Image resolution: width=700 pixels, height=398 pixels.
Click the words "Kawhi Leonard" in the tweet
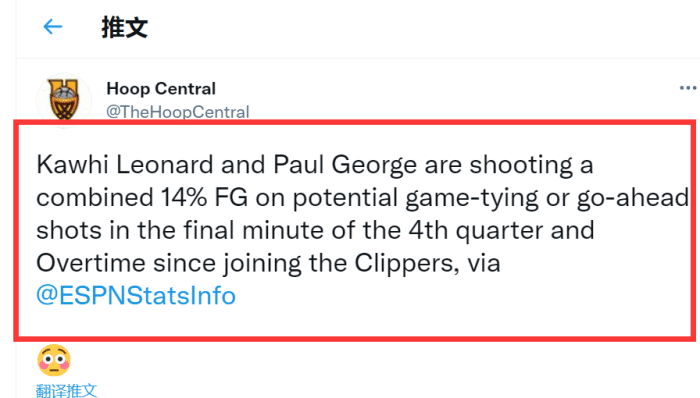tap(125, 165)
